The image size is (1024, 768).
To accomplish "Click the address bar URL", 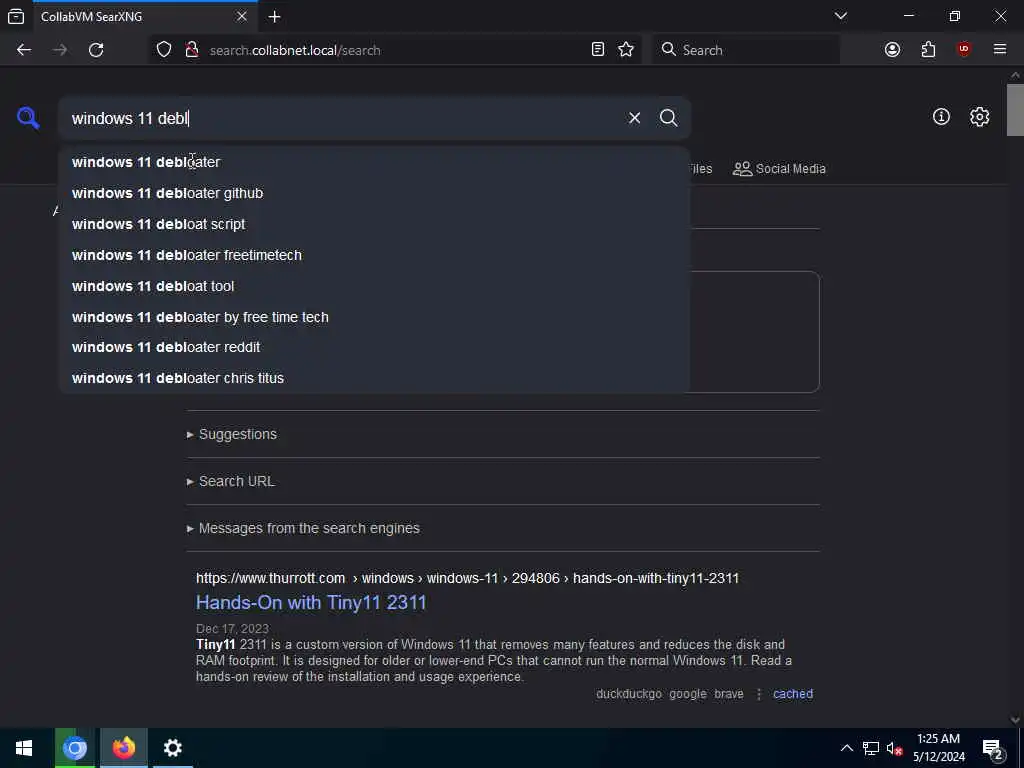I will tap(295, 50).
